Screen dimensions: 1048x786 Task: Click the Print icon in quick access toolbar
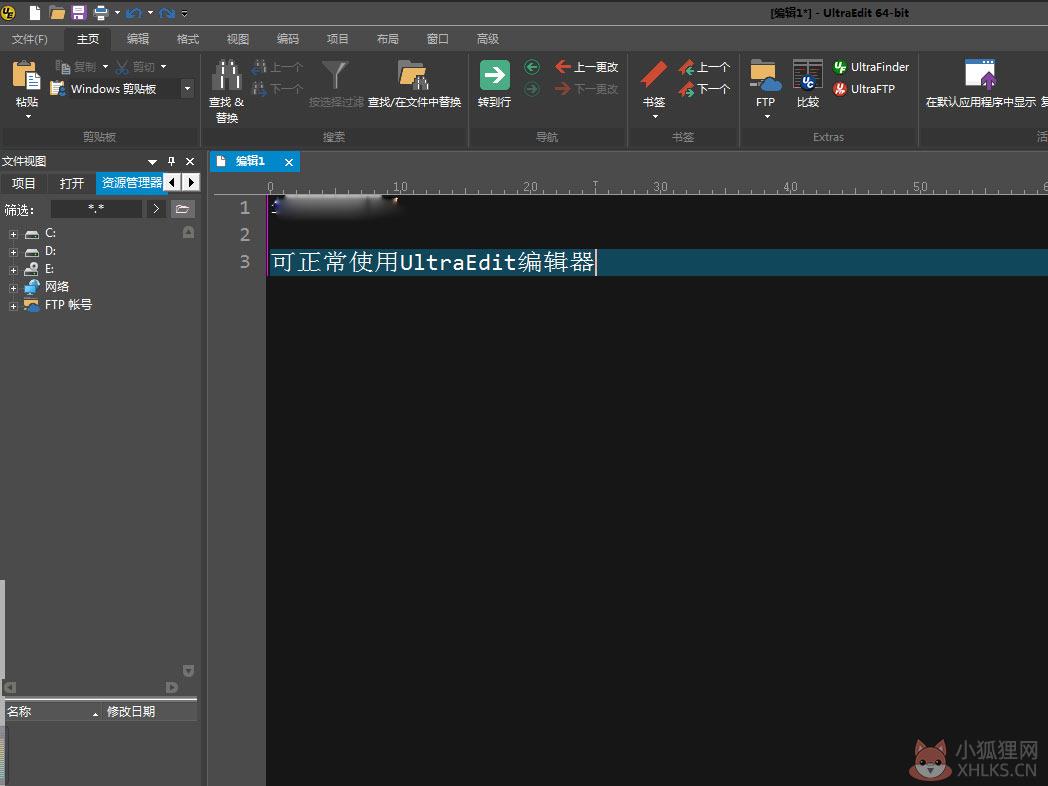point(100,13)
